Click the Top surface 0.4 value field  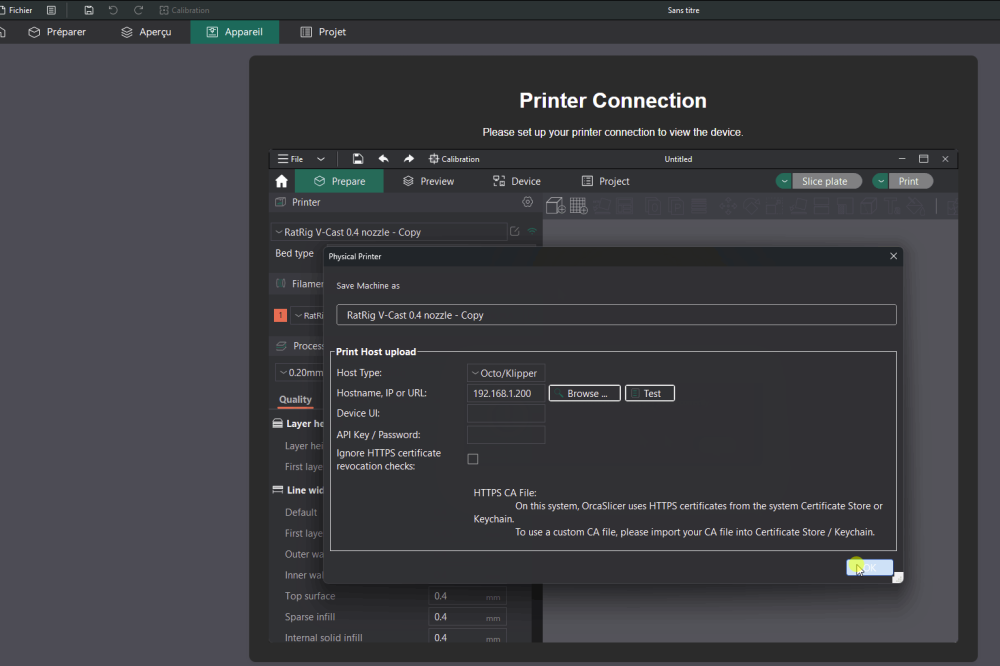pyautogui.click(x=467, y=596)
